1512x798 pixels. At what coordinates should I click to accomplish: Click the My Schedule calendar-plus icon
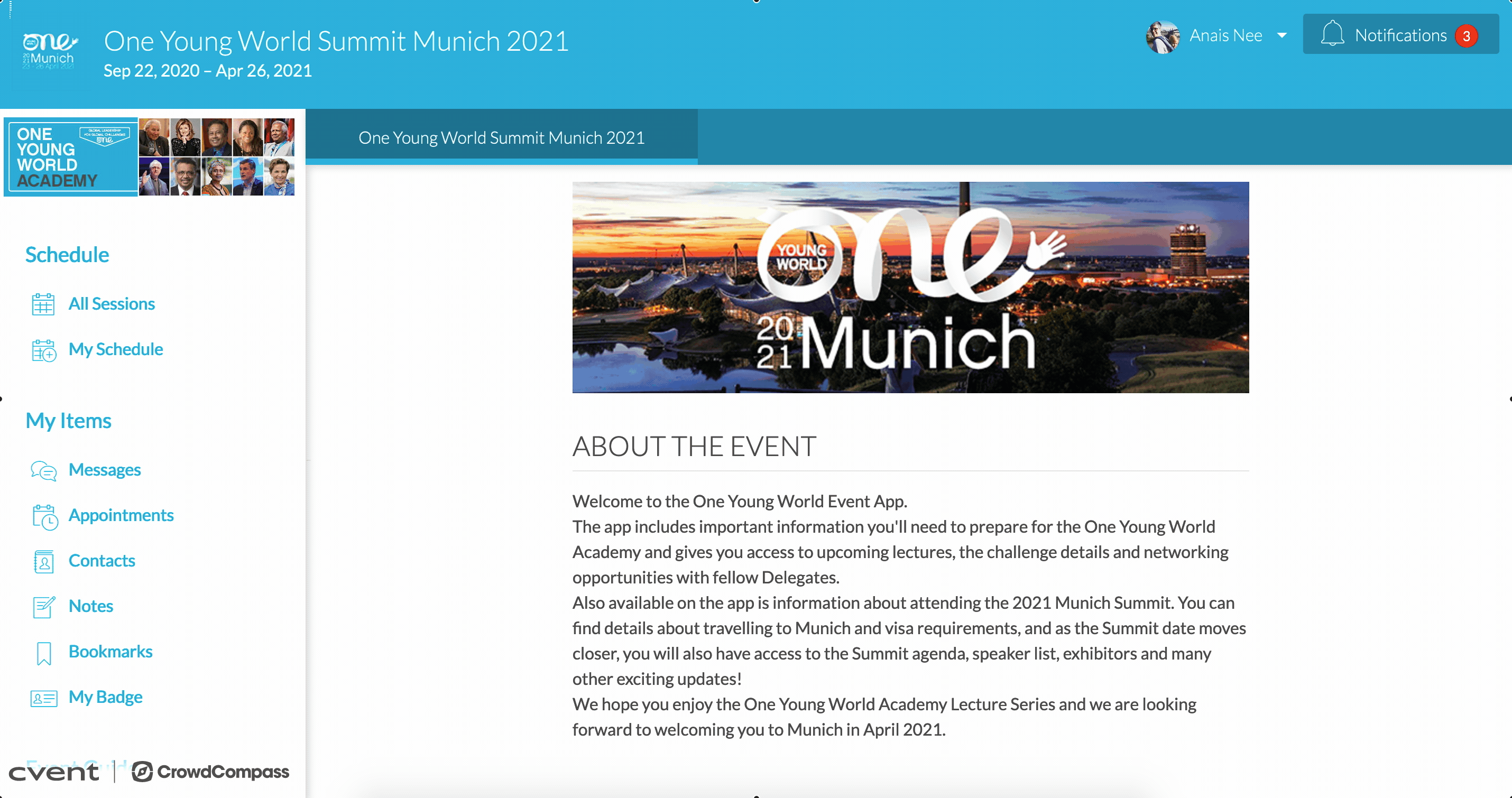(43, 350)
